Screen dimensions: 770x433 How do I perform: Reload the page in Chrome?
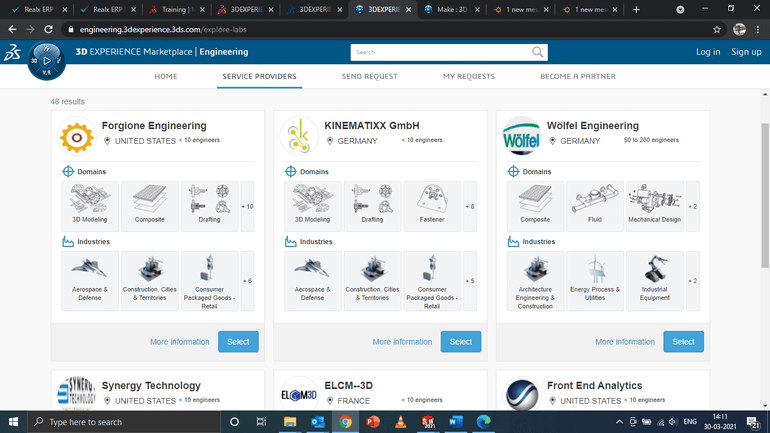pyautogui.click(x=48, y=29)
